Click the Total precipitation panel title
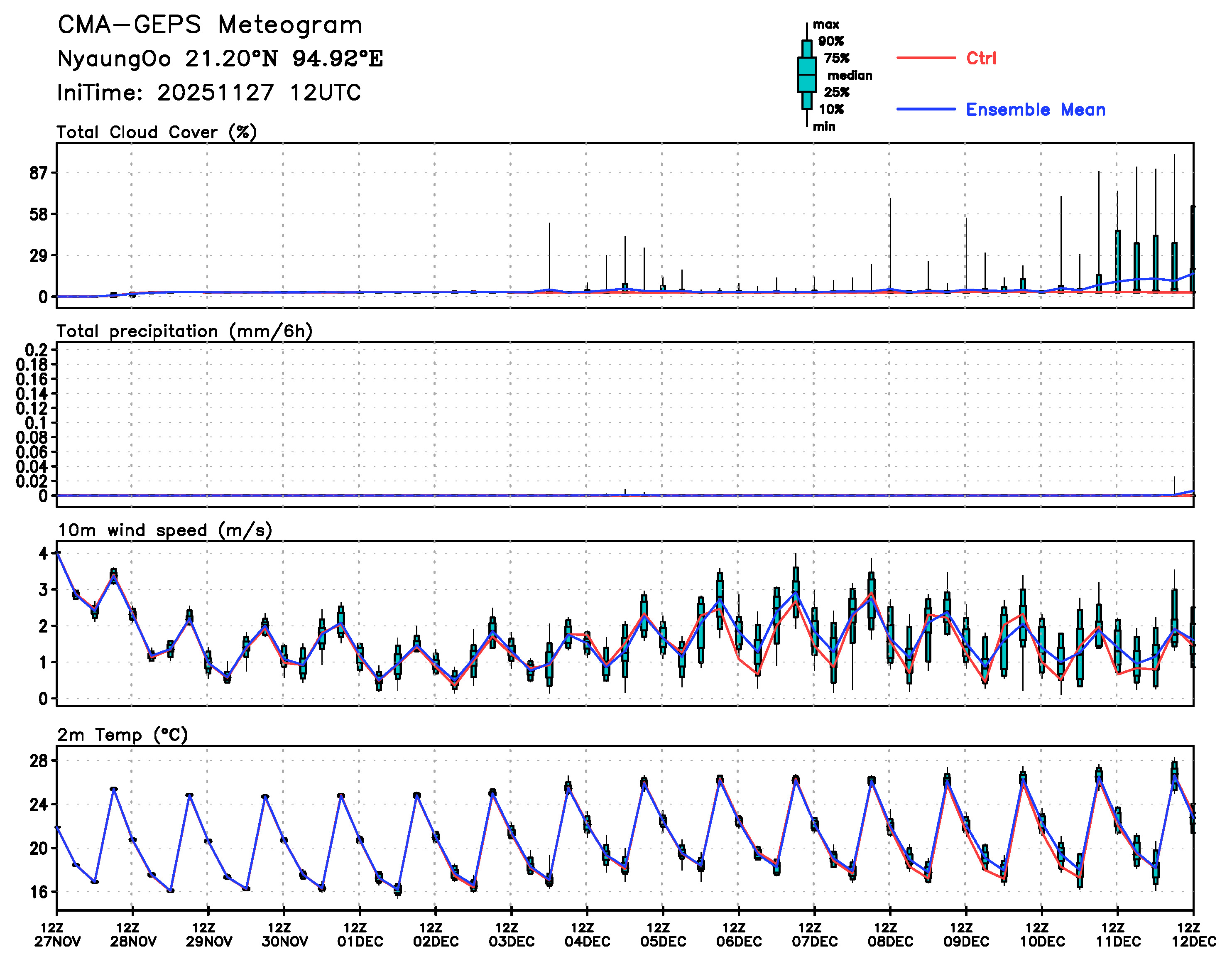Viewport: 1232px width, 964px height. coord(184,331)
